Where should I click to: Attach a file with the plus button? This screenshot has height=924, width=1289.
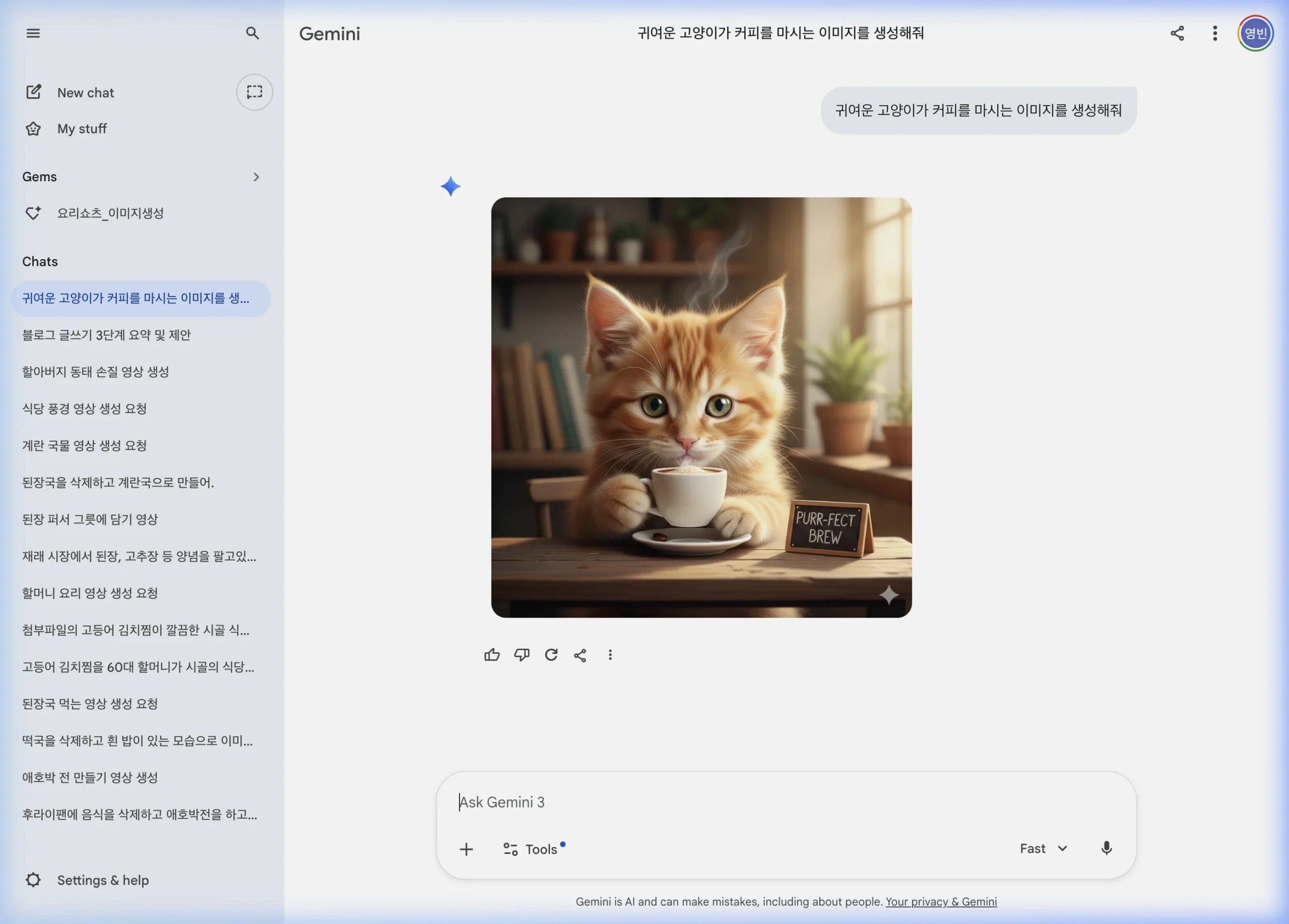(x=465, y=849)
